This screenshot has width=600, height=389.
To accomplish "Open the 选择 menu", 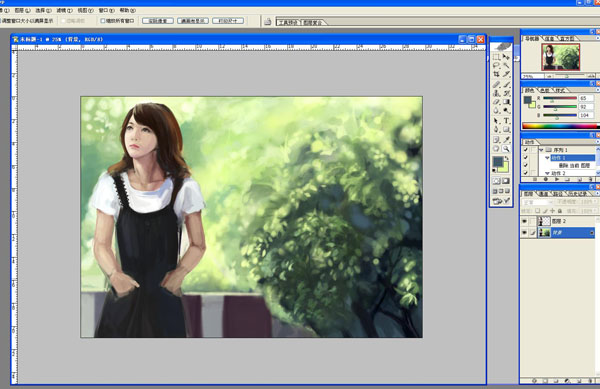I will pos(43,10).
